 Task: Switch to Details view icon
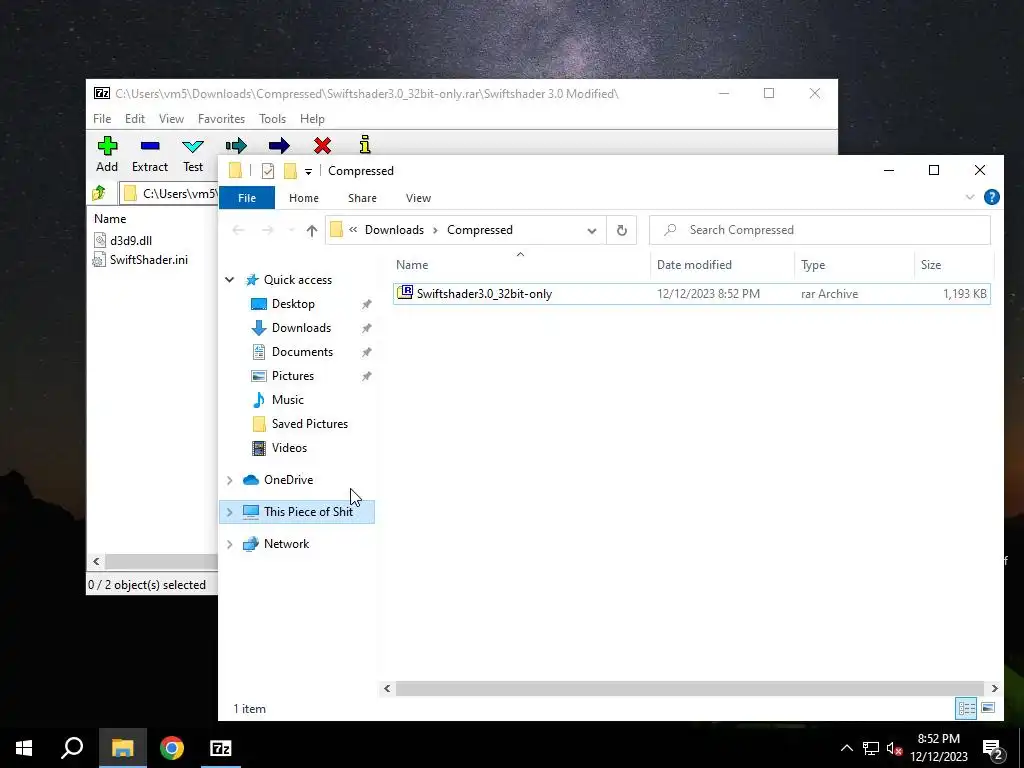tap(966, 708)
